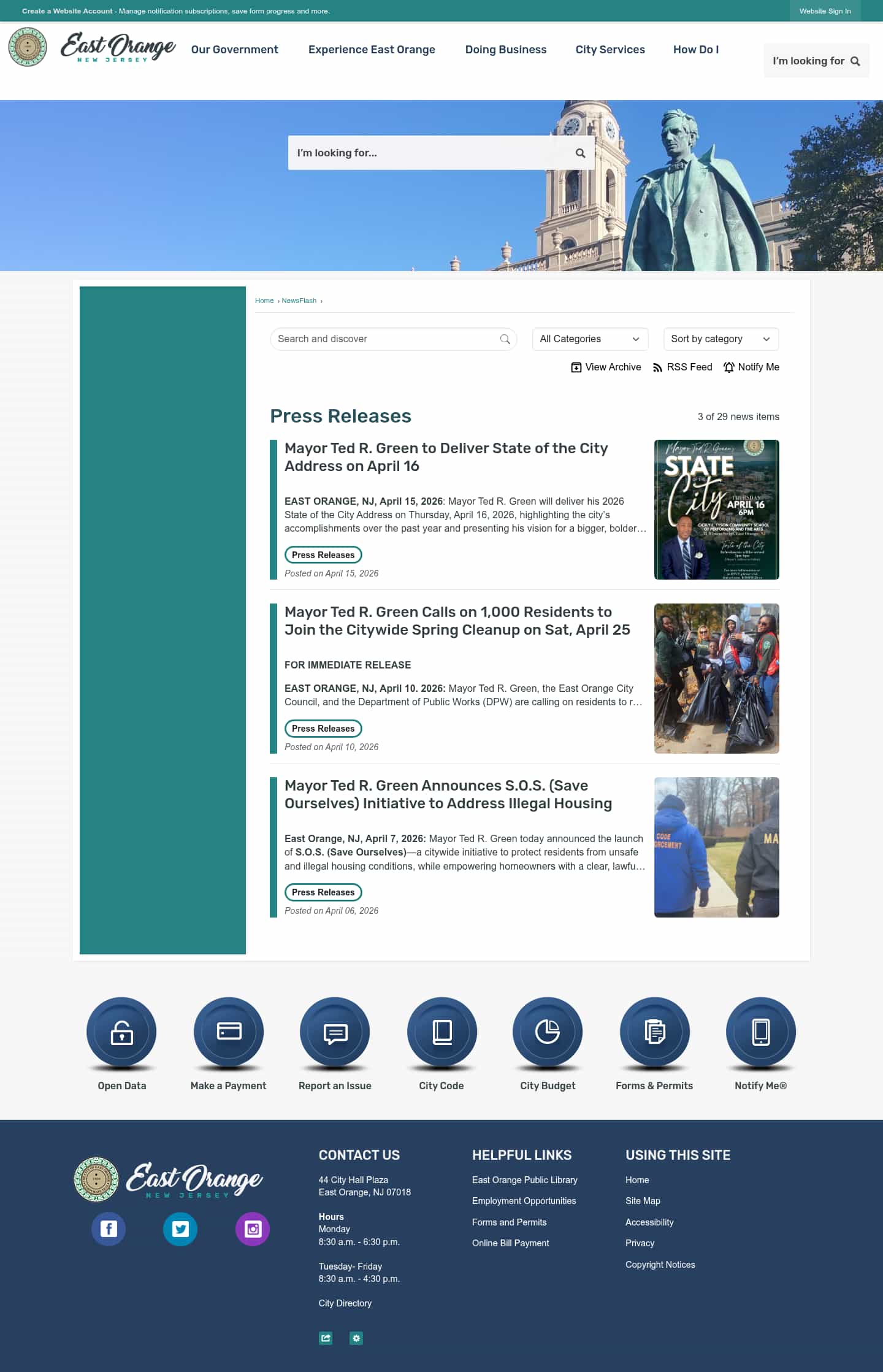Open Privacy link in footer

point(640,1243)
